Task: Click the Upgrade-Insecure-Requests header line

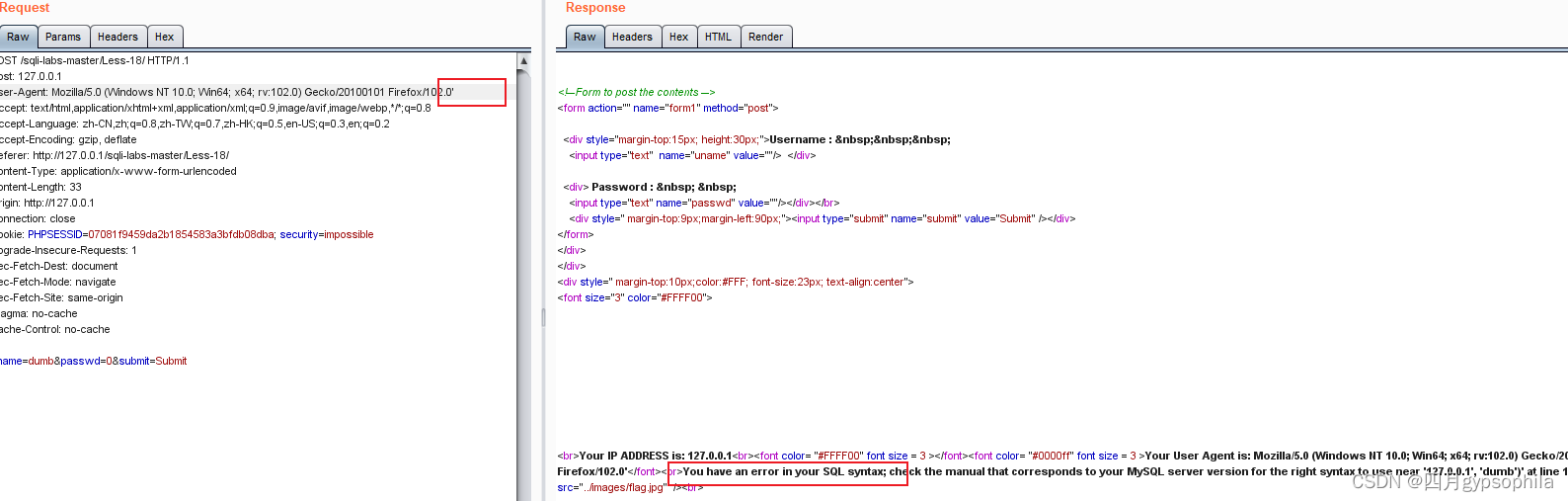Action: (68, 250)
